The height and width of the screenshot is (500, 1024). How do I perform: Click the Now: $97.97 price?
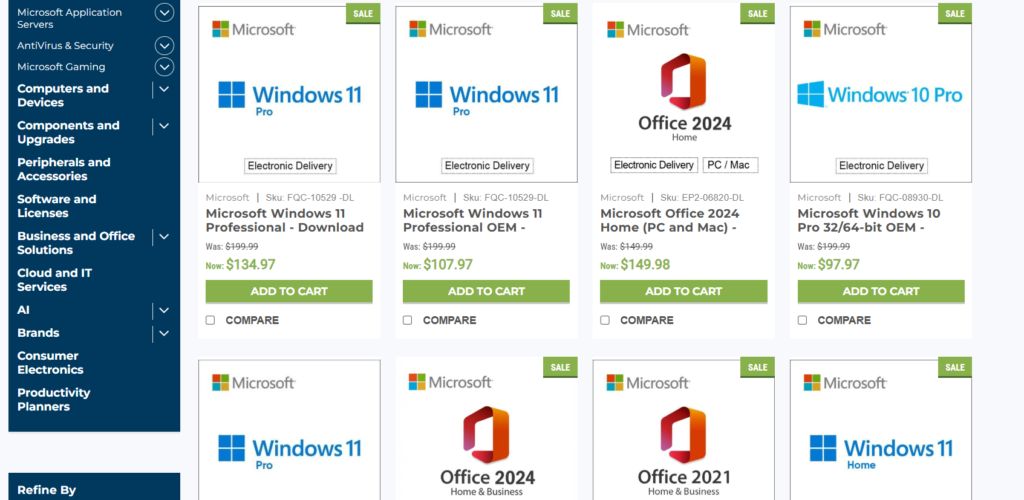(x=828, y=265)
